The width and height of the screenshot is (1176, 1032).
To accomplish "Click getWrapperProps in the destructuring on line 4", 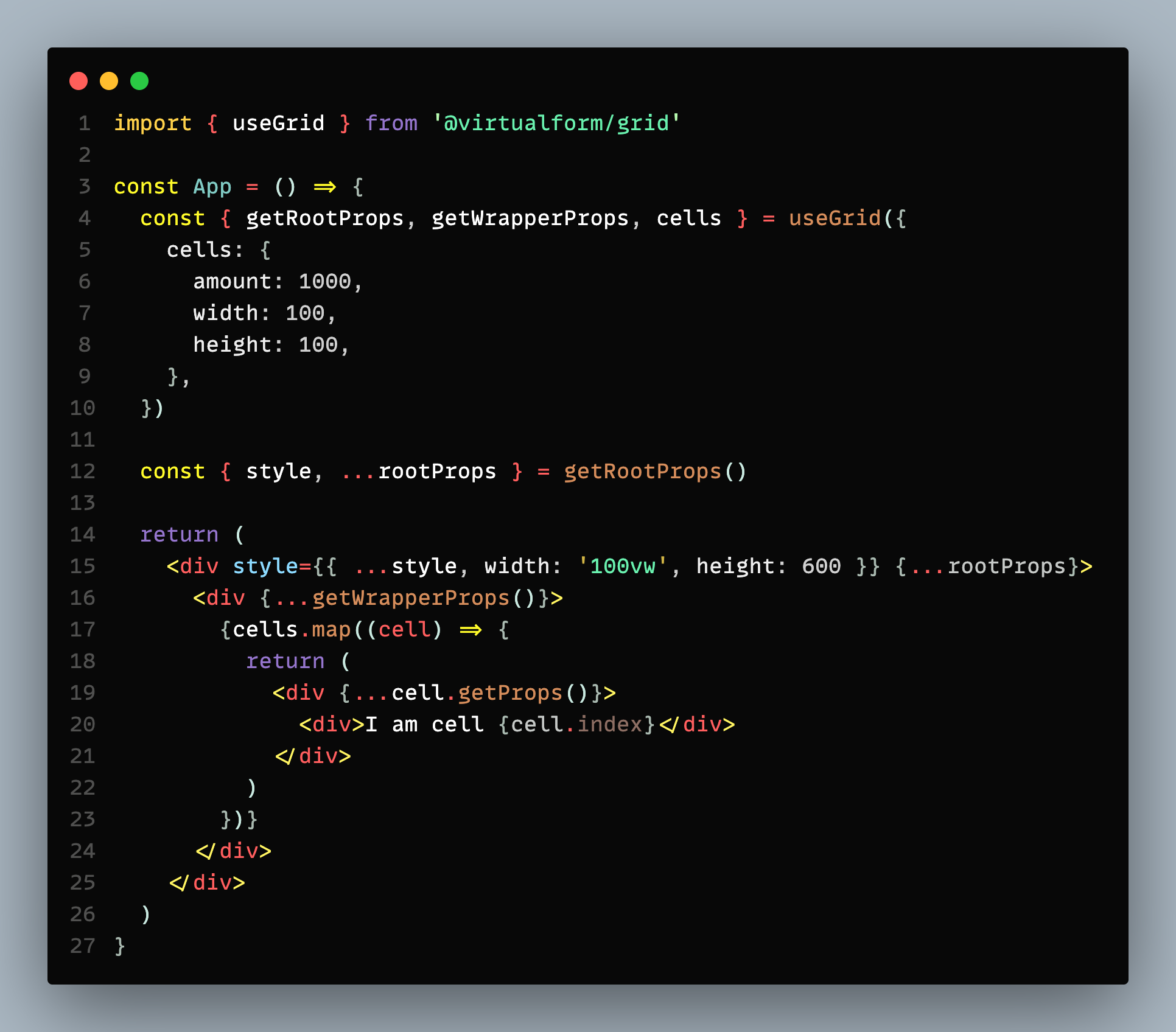I will click(x=530, y=218).
